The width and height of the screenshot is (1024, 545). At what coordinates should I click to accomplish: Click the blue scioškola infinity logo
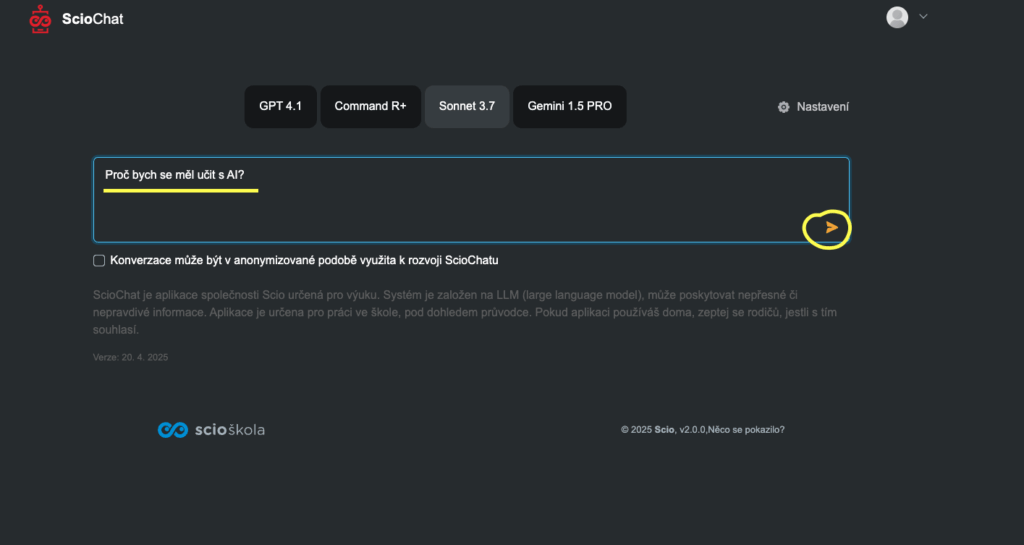(173, 429)
